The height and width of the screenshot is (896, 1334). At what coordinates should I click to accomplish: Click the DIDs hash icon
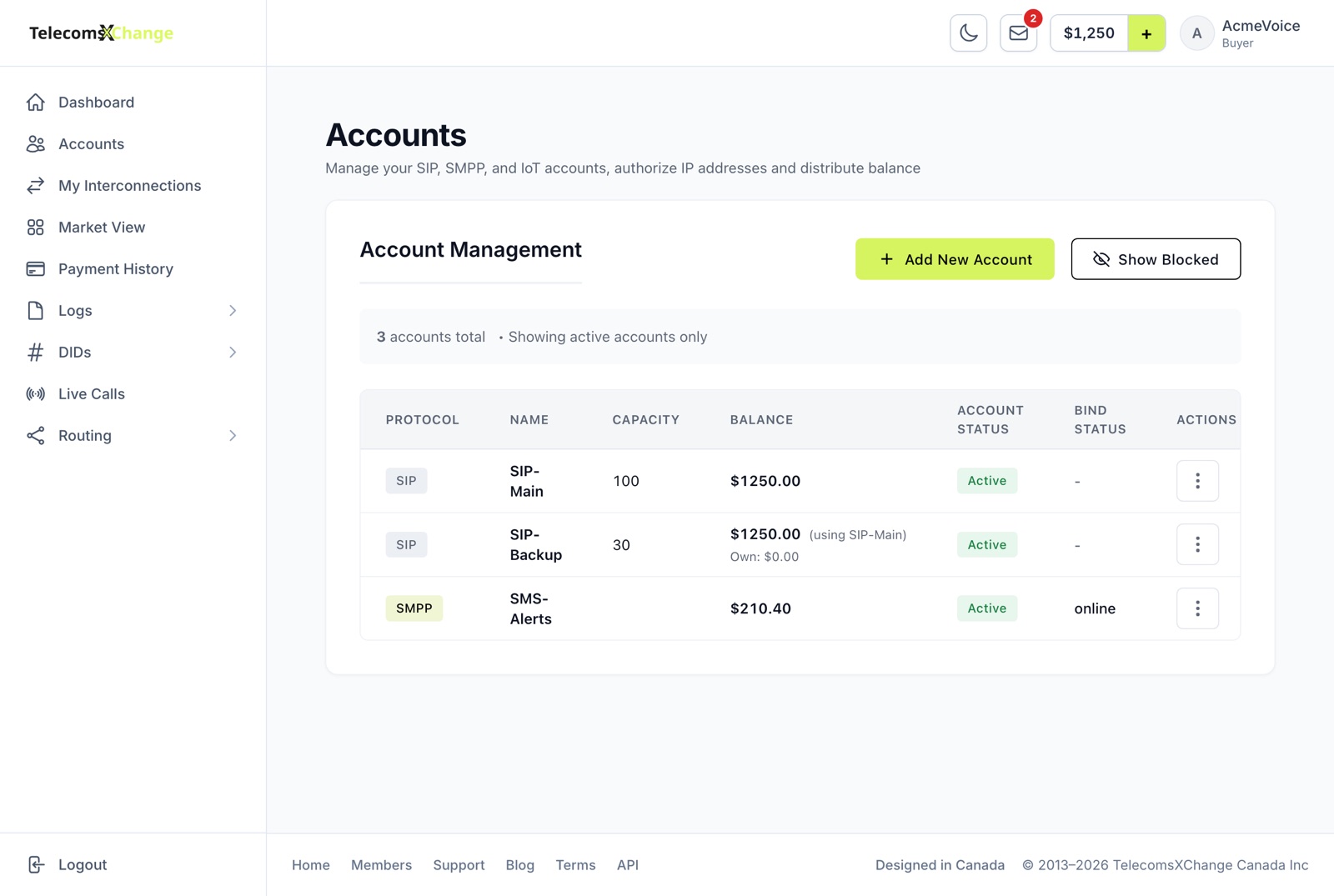coord(35,353)
